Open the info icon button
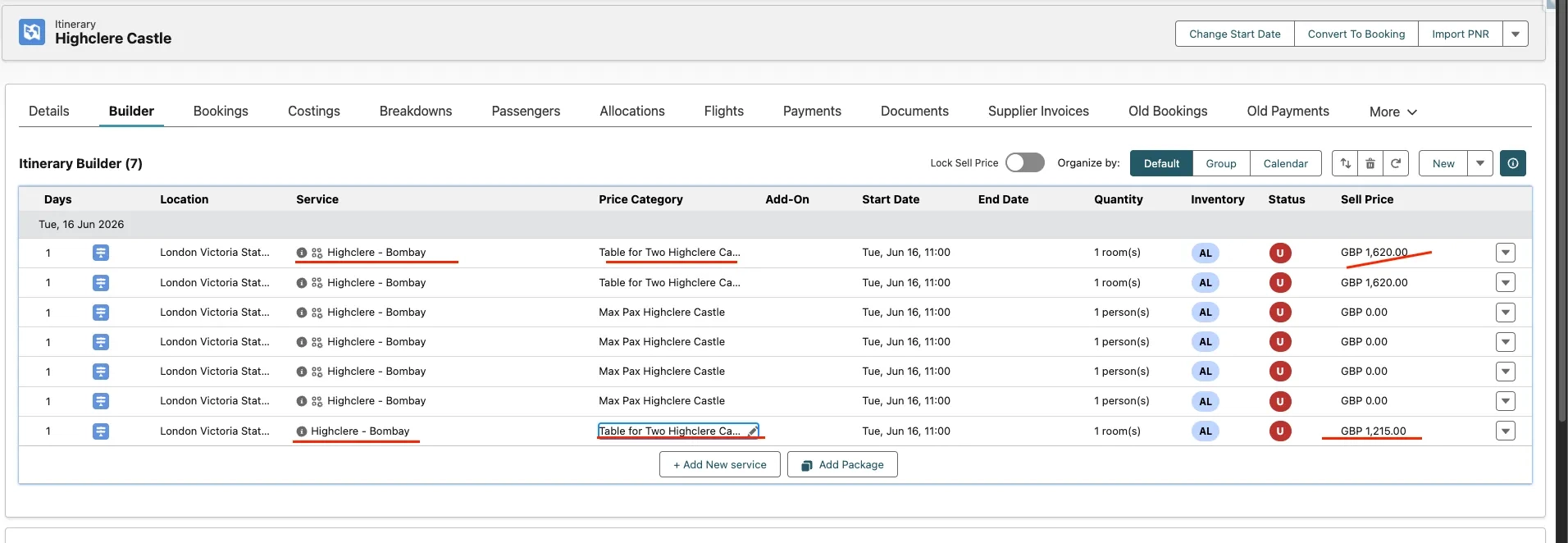The height and width of the screenshot is (543, 1568). click(x=1512, y=163)
